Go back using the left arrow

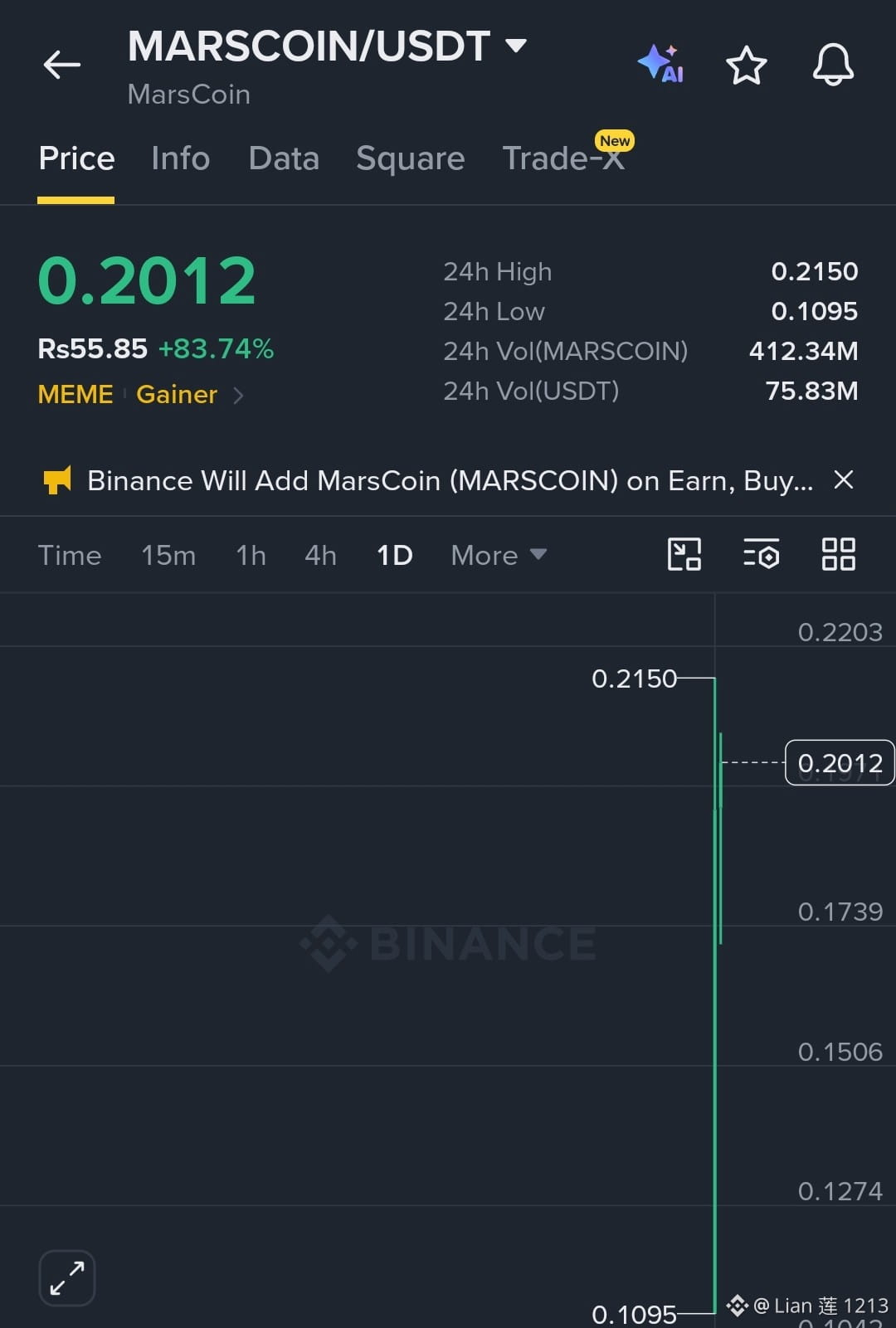pyautogui.click(x=62, y=65)
